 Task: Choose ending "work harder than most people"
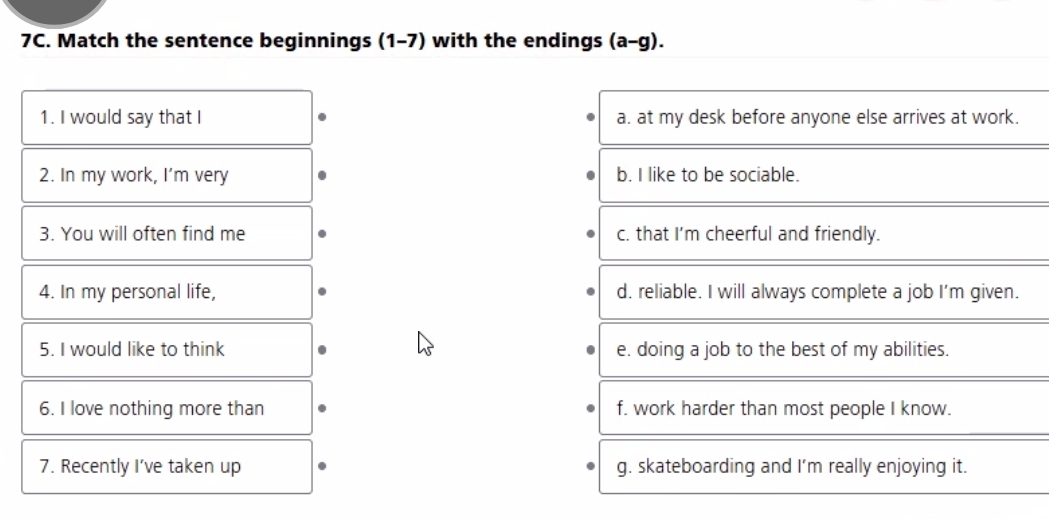822,408
